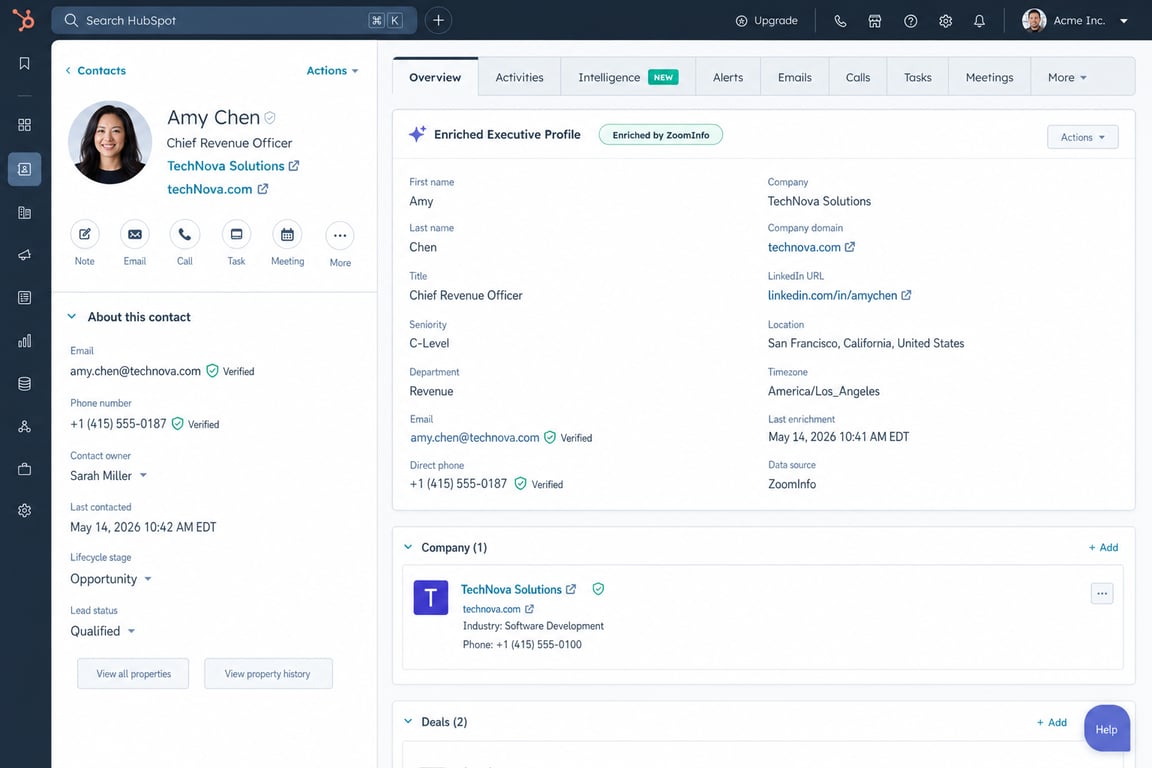Open the Automation workflows icon
The image size is (1152, 768).
(x=24, y=426)
